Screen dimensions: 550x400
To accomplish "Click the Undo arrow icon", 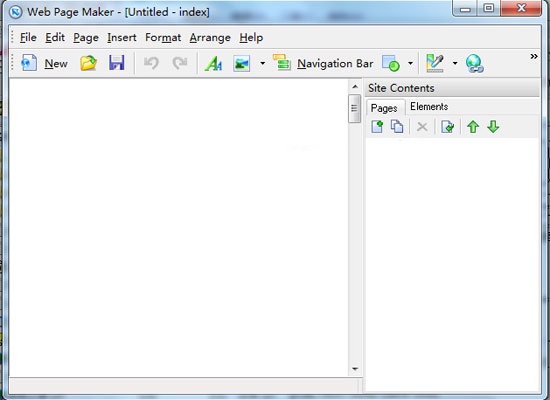I will click(x=151, y=63).
